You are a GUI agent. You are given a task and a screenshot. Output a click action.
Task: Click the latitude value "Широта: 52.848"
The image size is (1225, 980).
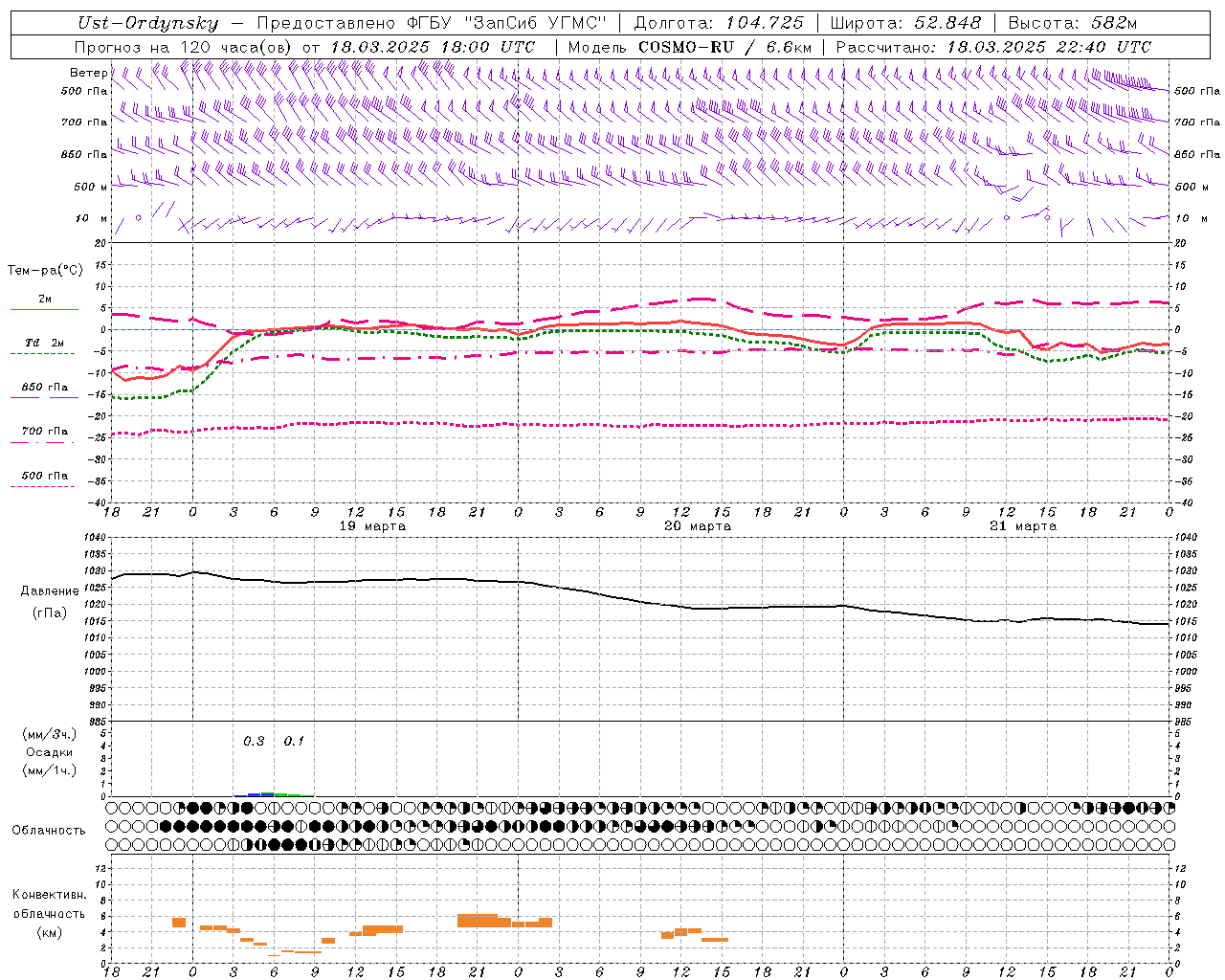pos(905,23)
